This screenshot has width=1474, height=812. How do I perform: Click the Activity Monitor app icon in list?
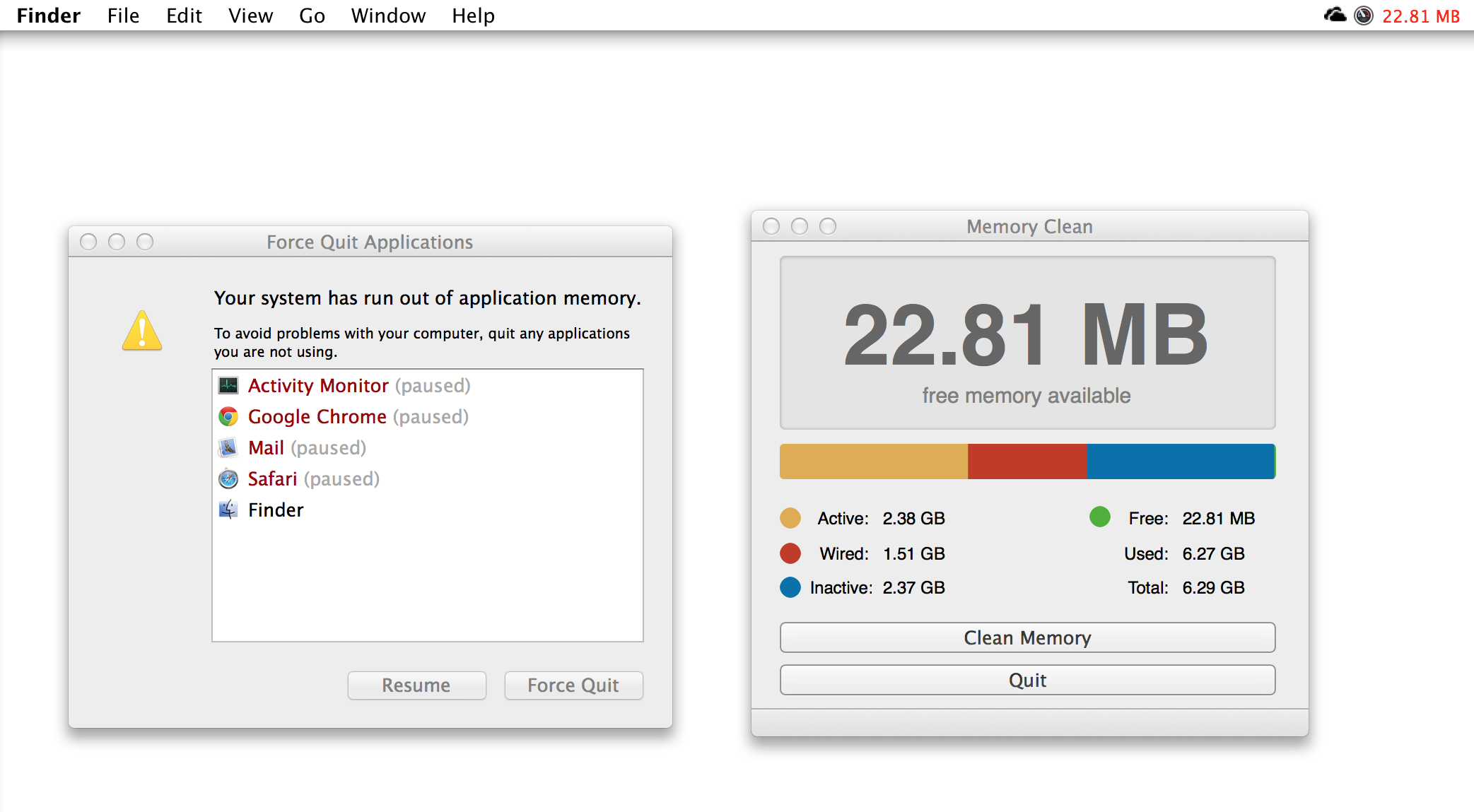[x=228, y=386]
